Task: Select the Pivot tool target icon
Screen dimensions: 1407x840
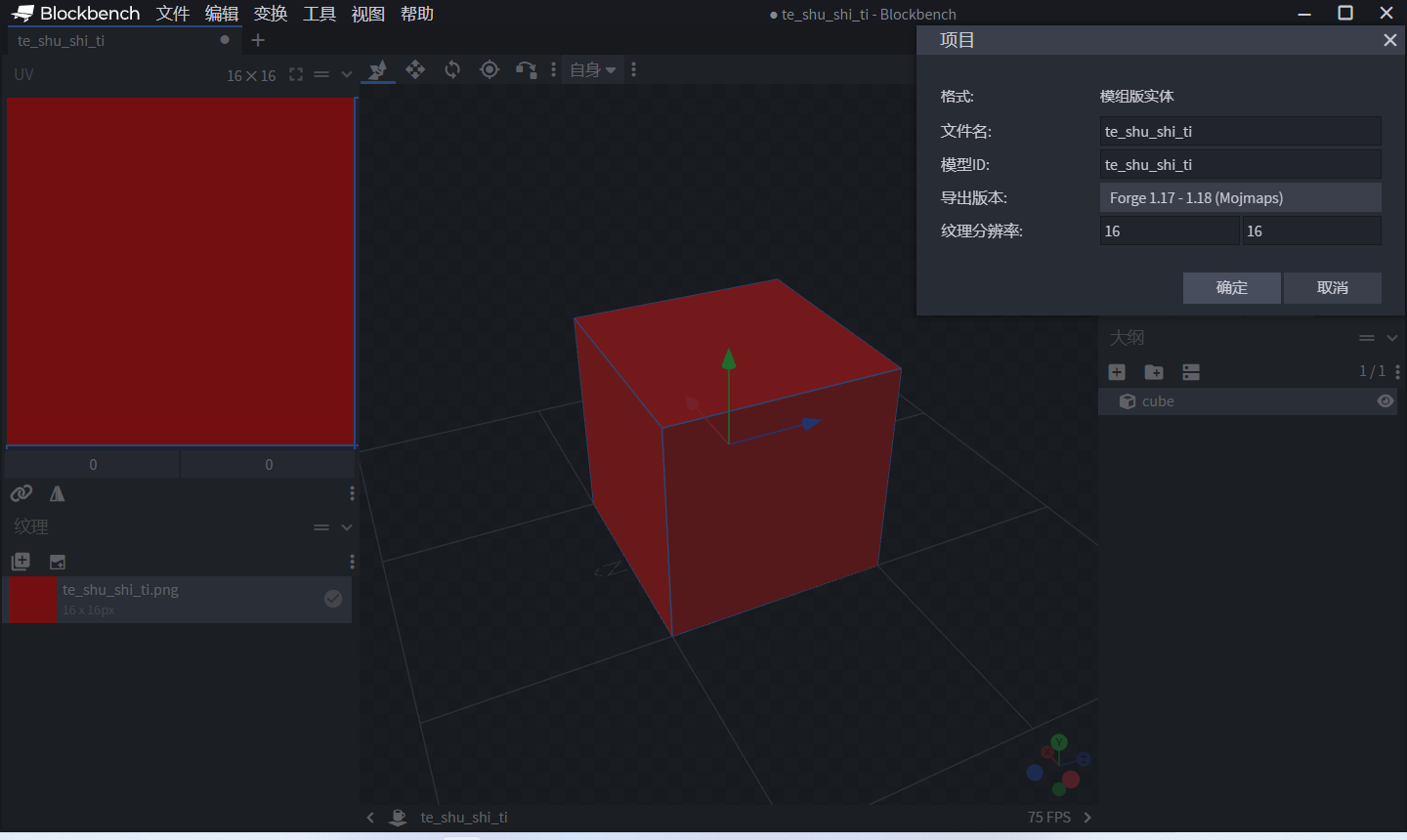Action: pos(490,69)
